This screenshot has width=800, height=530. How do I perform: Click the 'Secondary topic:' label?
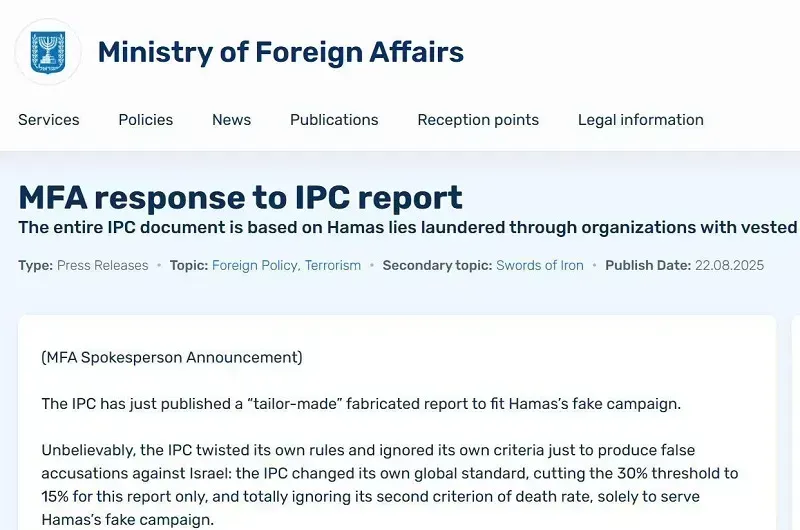[x=437, y=265]
